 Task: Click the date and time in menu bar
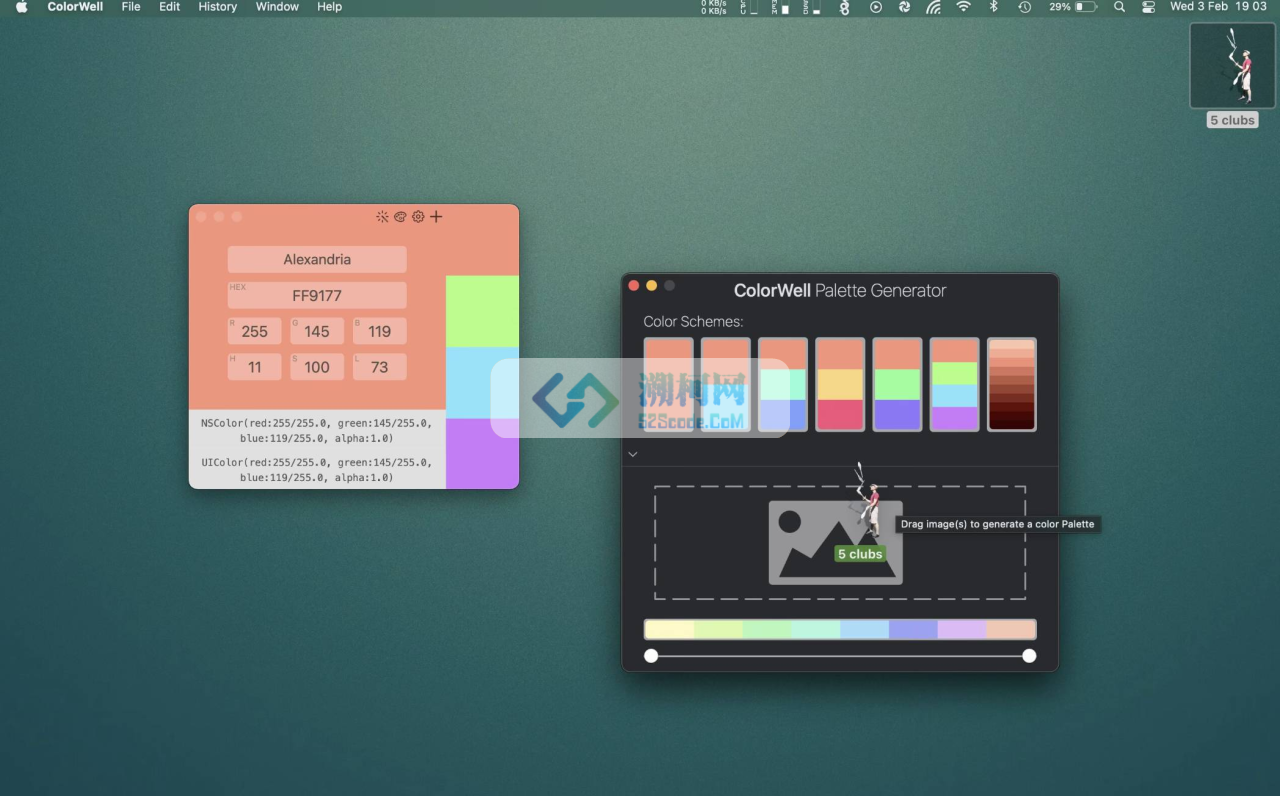[1218, 7]
